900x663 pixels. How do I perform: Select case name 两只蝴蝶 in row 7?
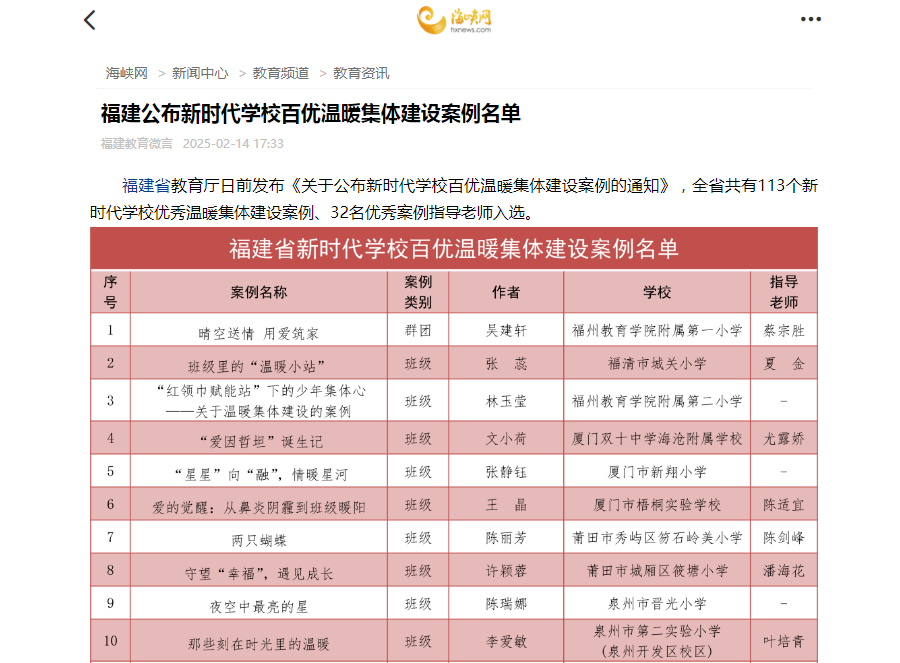259,539
